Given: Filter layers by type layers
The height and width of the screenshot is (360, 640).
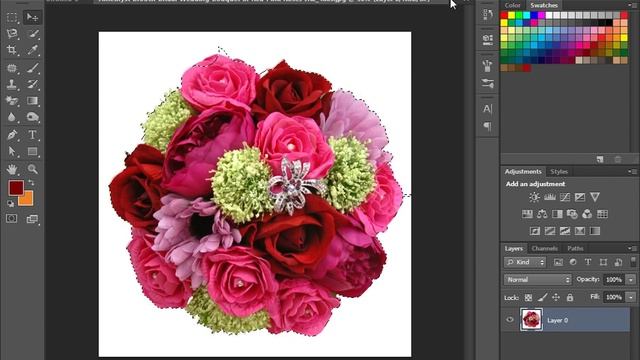Looking at the screenshot, I should tap(588, 262).
